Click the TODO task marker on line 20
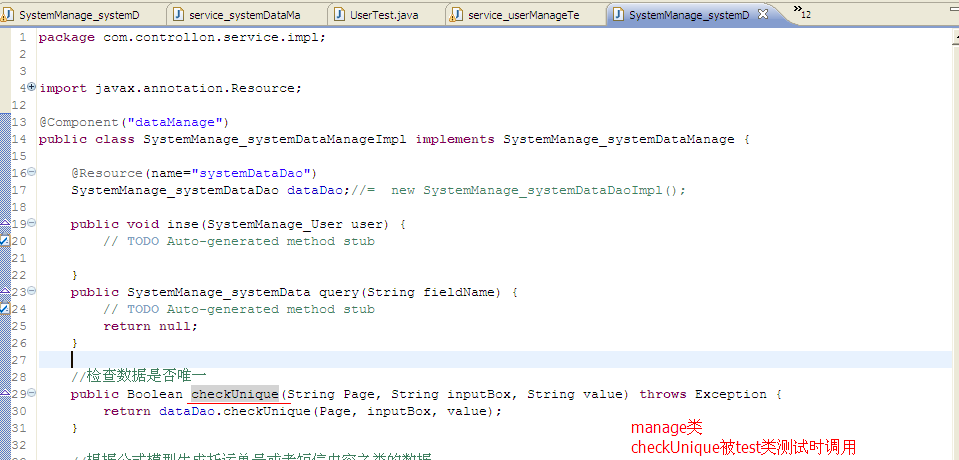The image size is (959, 460). [5, 241]
